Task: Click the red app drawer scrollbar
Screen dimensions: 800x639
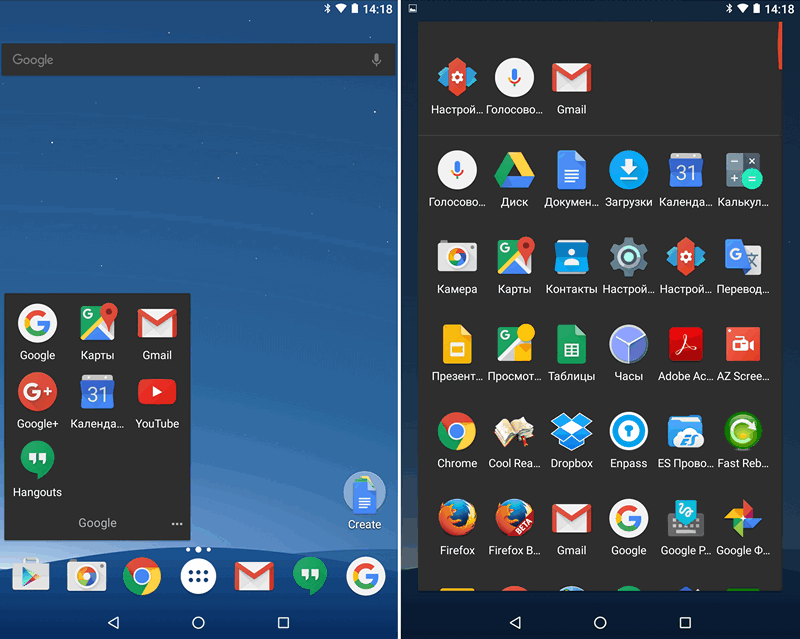Action: pos(780,46)
